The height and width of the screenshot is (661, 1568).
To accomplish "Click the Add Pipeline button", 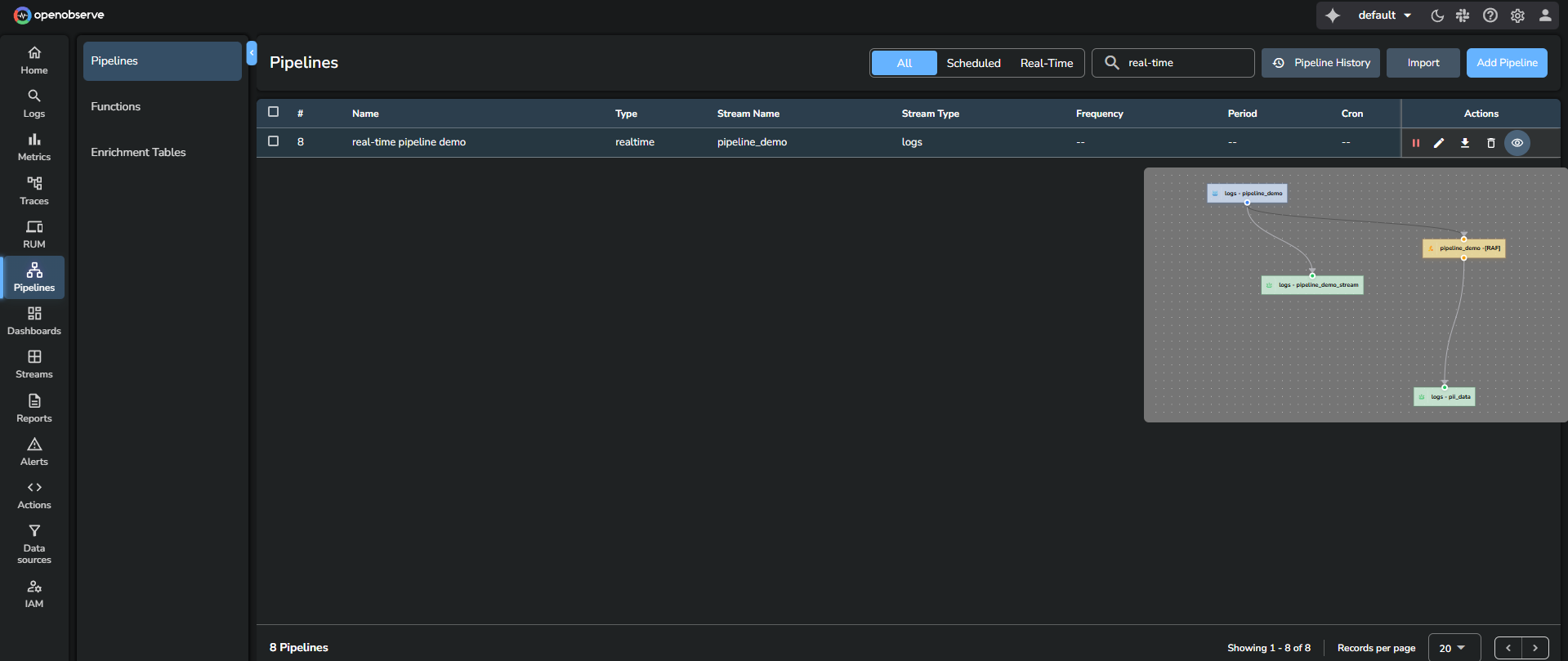I will [x=1507, y=63].
